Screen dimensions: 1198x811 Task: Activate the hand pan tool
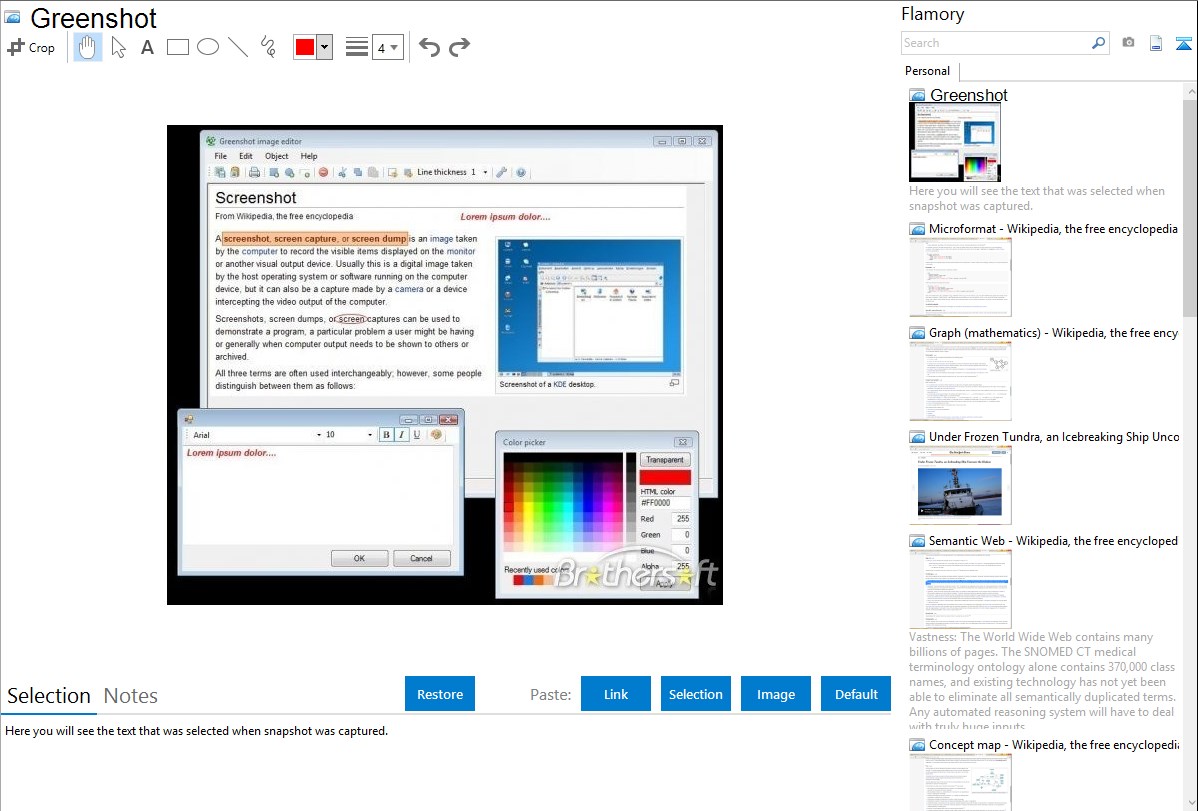pos(88,47)
